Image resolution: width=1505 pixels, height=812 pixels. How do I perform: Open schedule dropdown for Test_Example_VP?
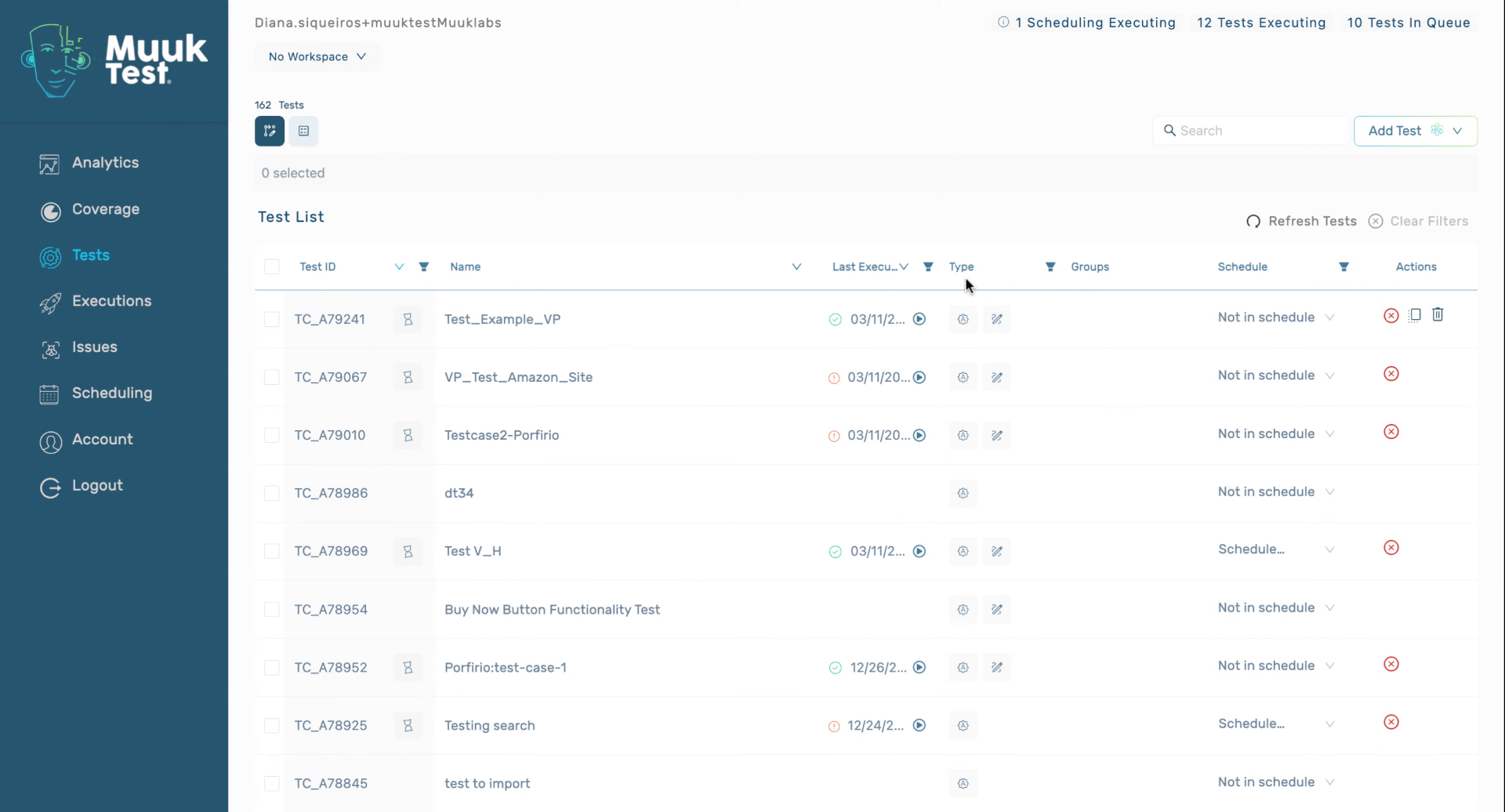point(1275,317)
